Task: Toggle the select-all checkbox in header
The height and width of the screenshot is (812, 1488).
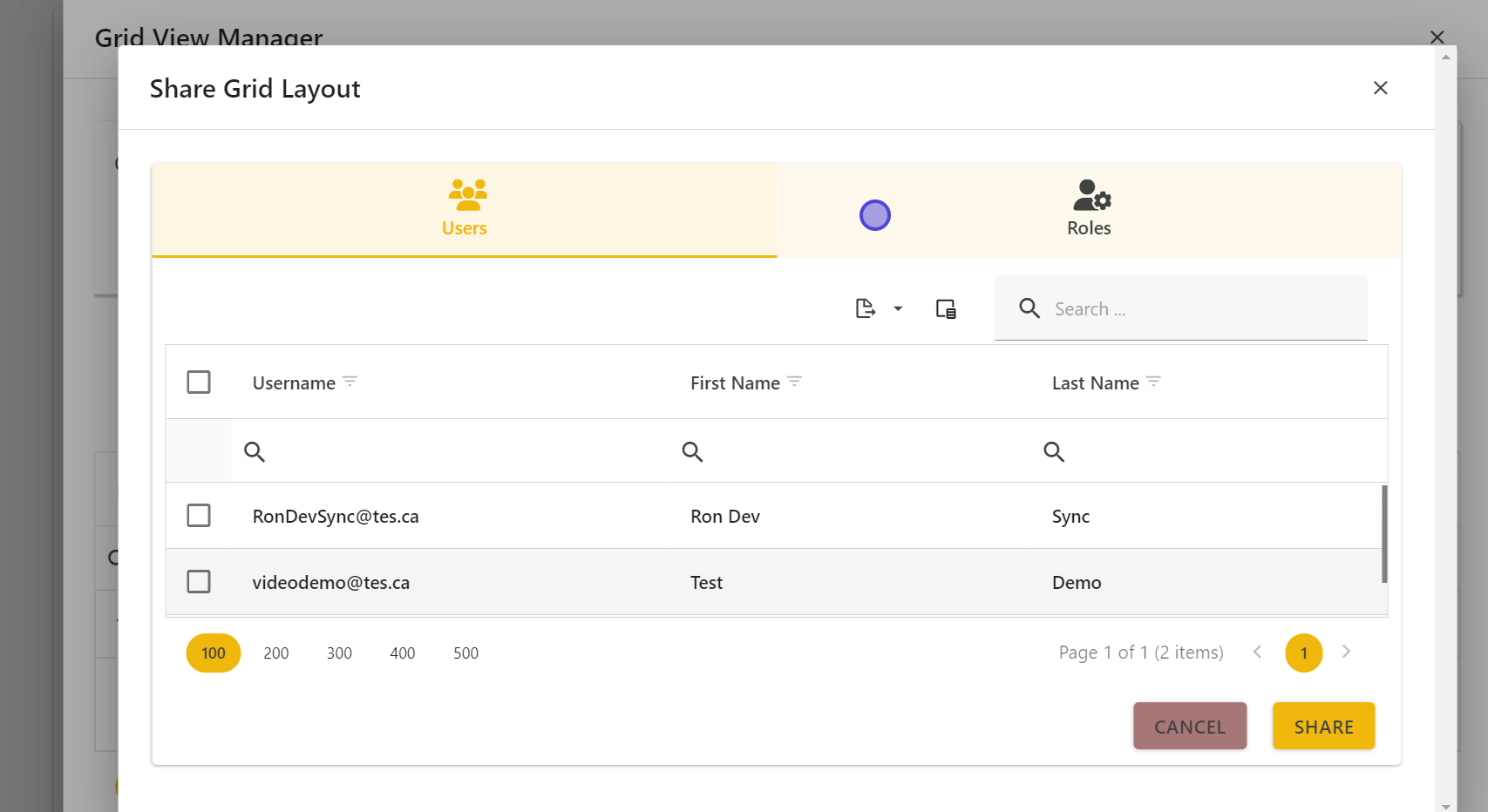Action: [199, 382]
